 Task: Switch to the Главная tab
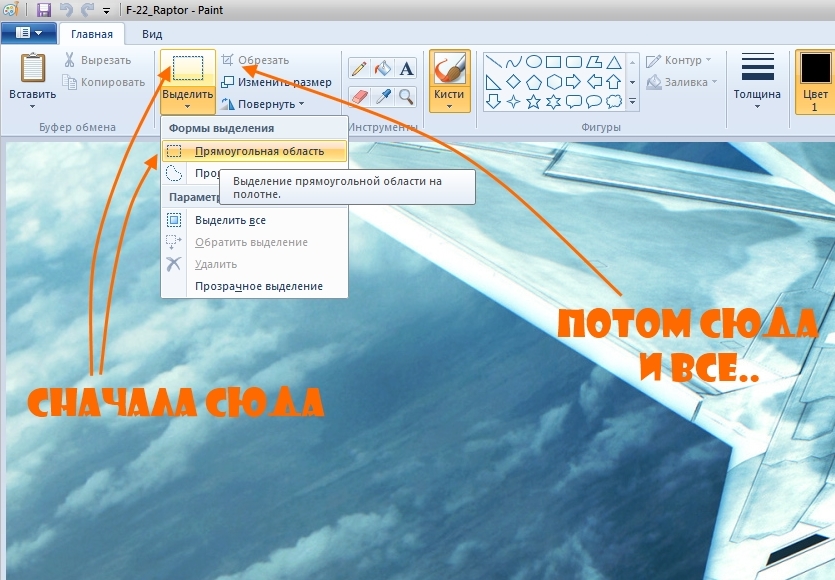92,34
